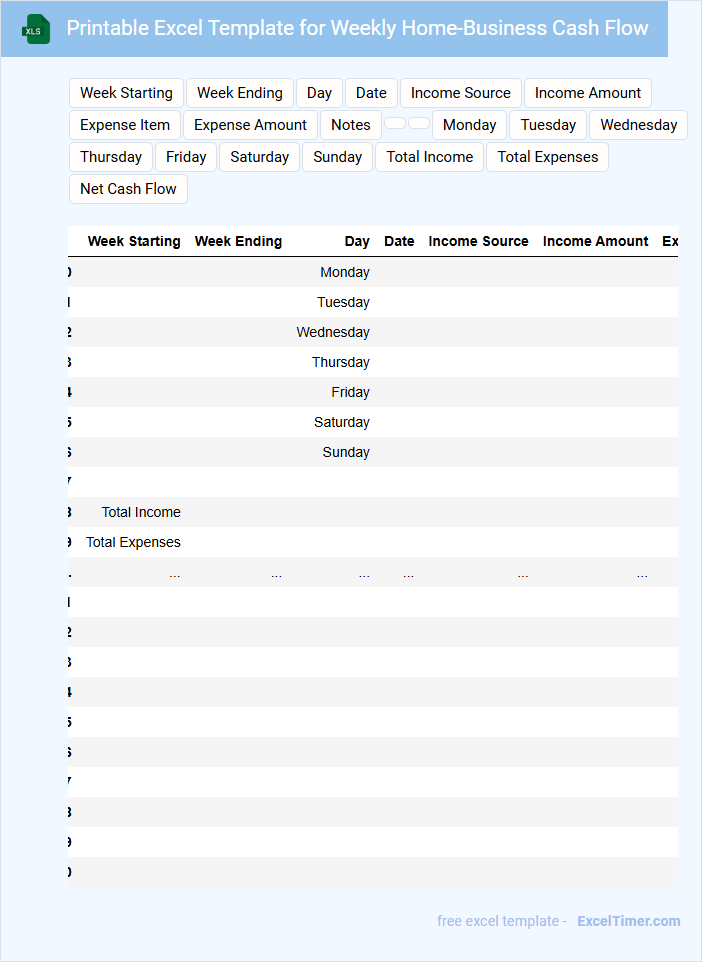Screen dimensions: 702x962
Task: Open the ExcelTimer.com link
Action: pyautogui.click(x=628, y=921)
